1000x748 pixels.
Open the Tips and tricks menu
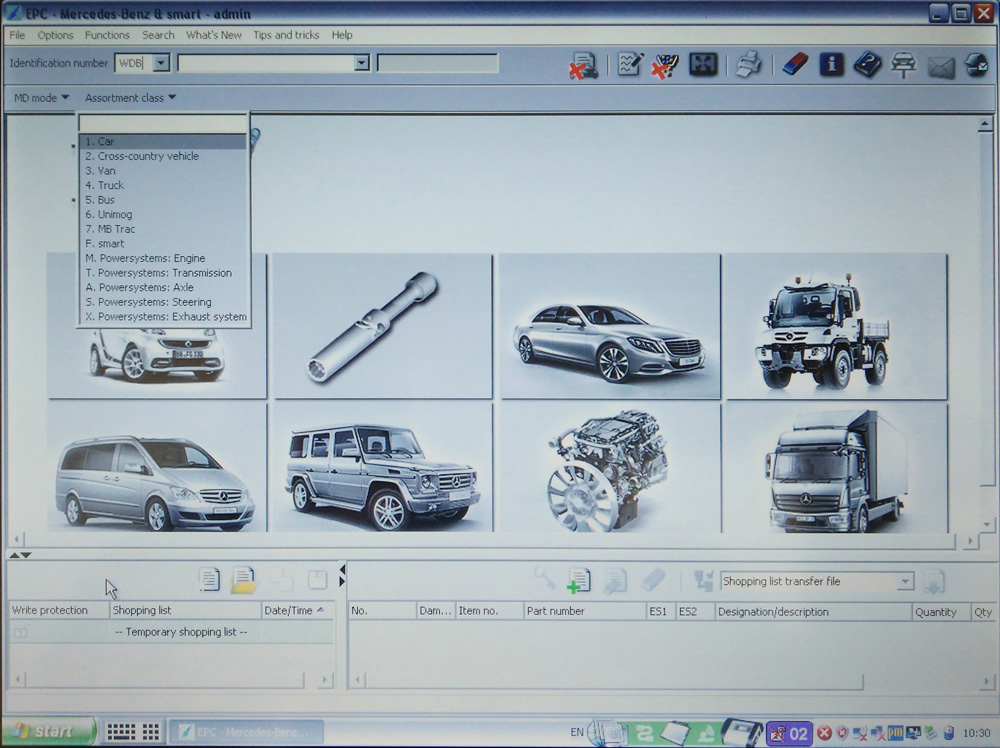[x=286, y=35]
